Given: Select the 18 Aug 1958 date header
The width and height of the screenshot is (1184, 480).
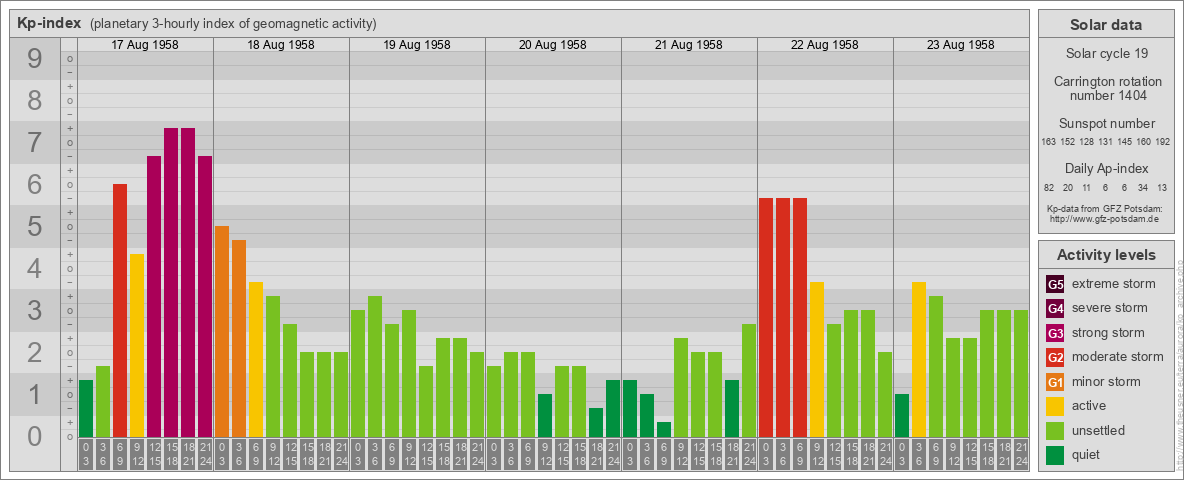Looking at the screenshot, I should tap(281, 45).
